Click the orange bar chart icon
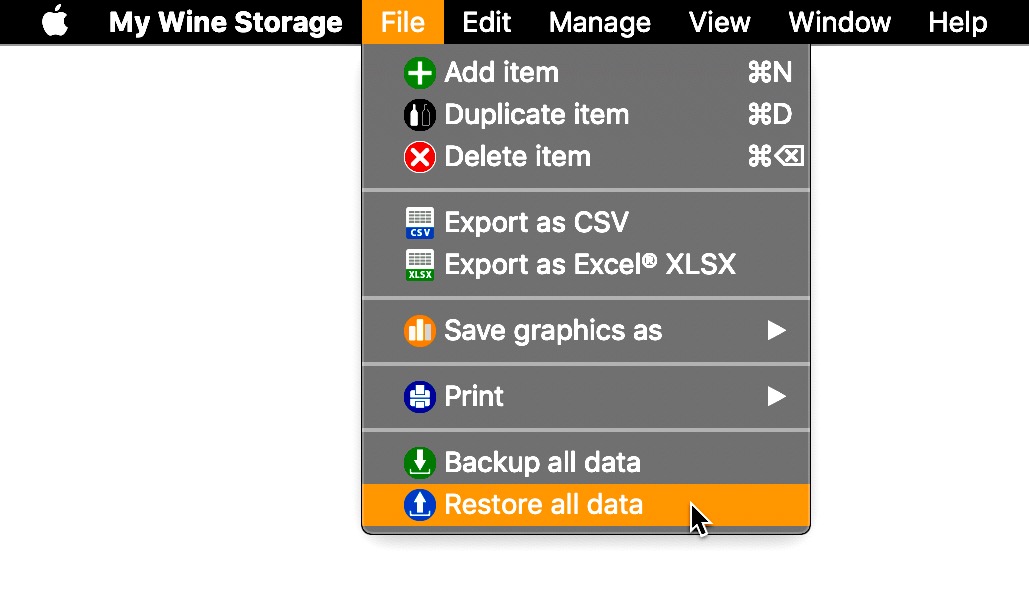The image size is (1029, 601). point(419,331)
